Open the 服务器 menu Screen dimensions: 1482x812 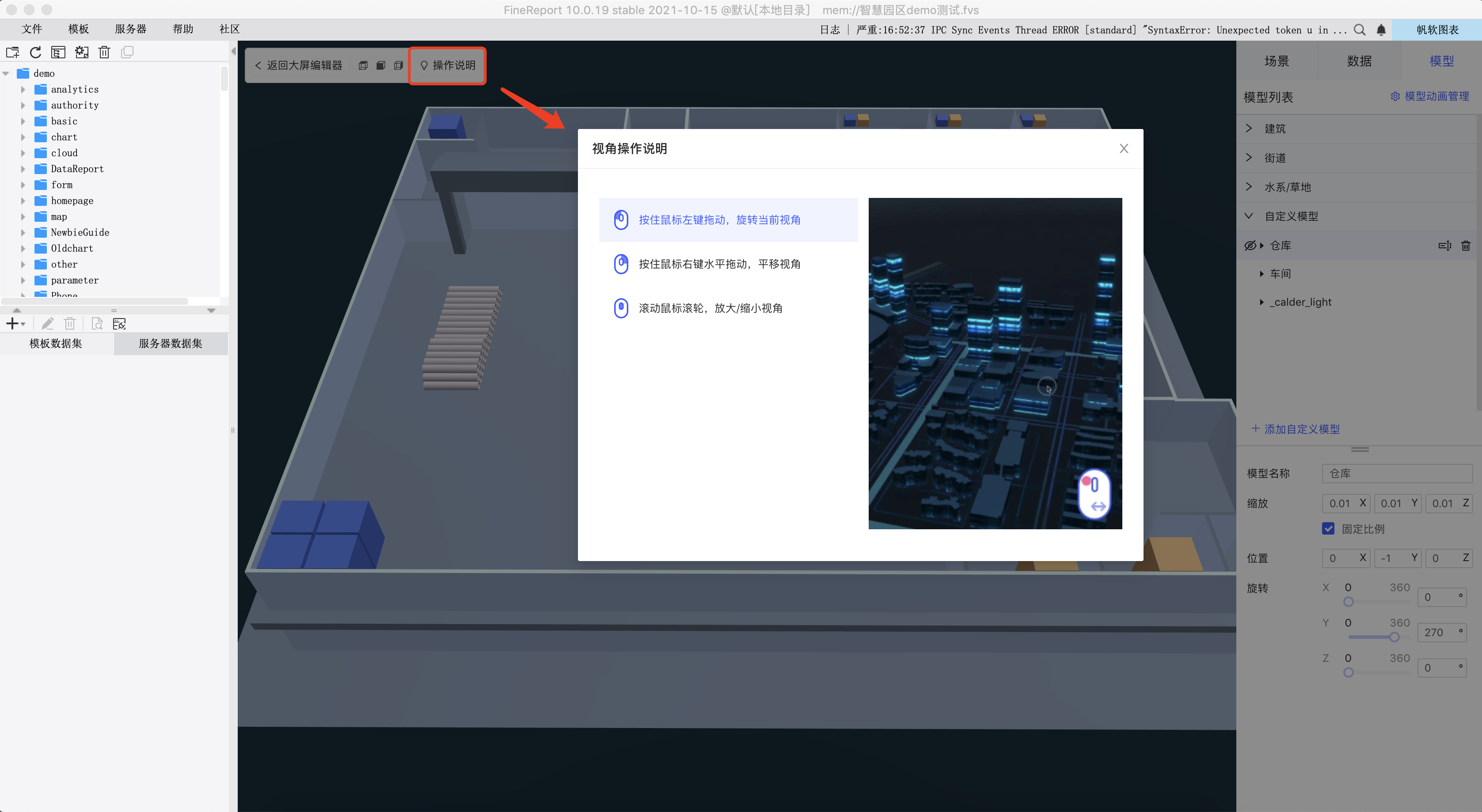point(131,29)
